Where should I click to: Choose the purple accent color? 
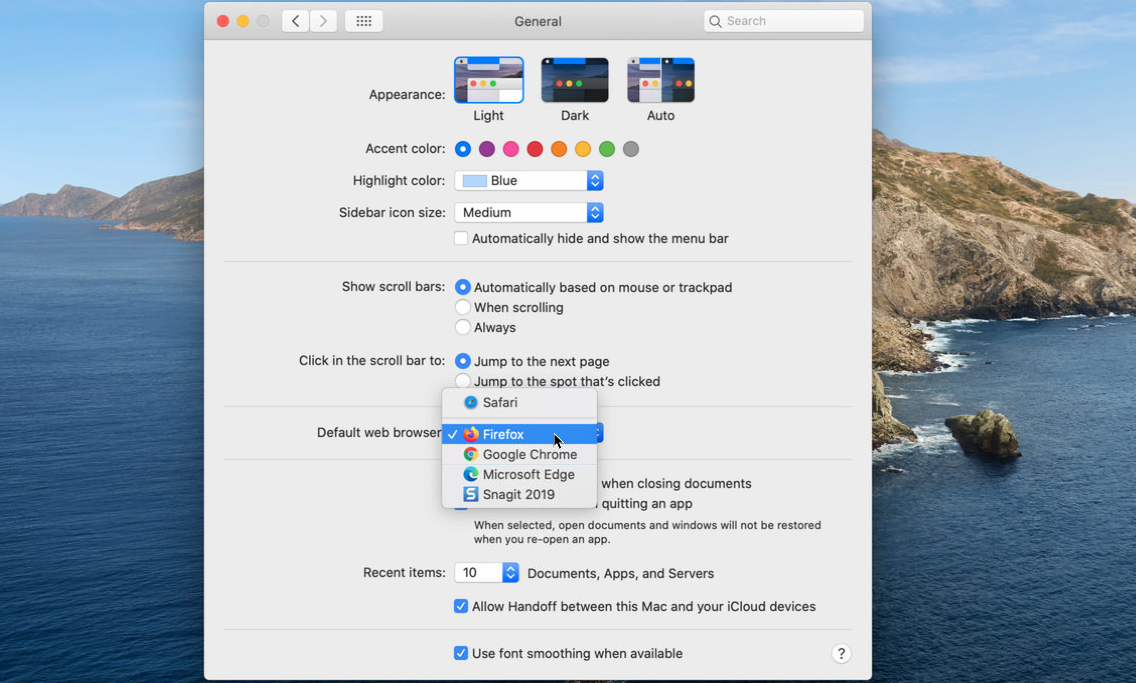(x=487, y=149)
